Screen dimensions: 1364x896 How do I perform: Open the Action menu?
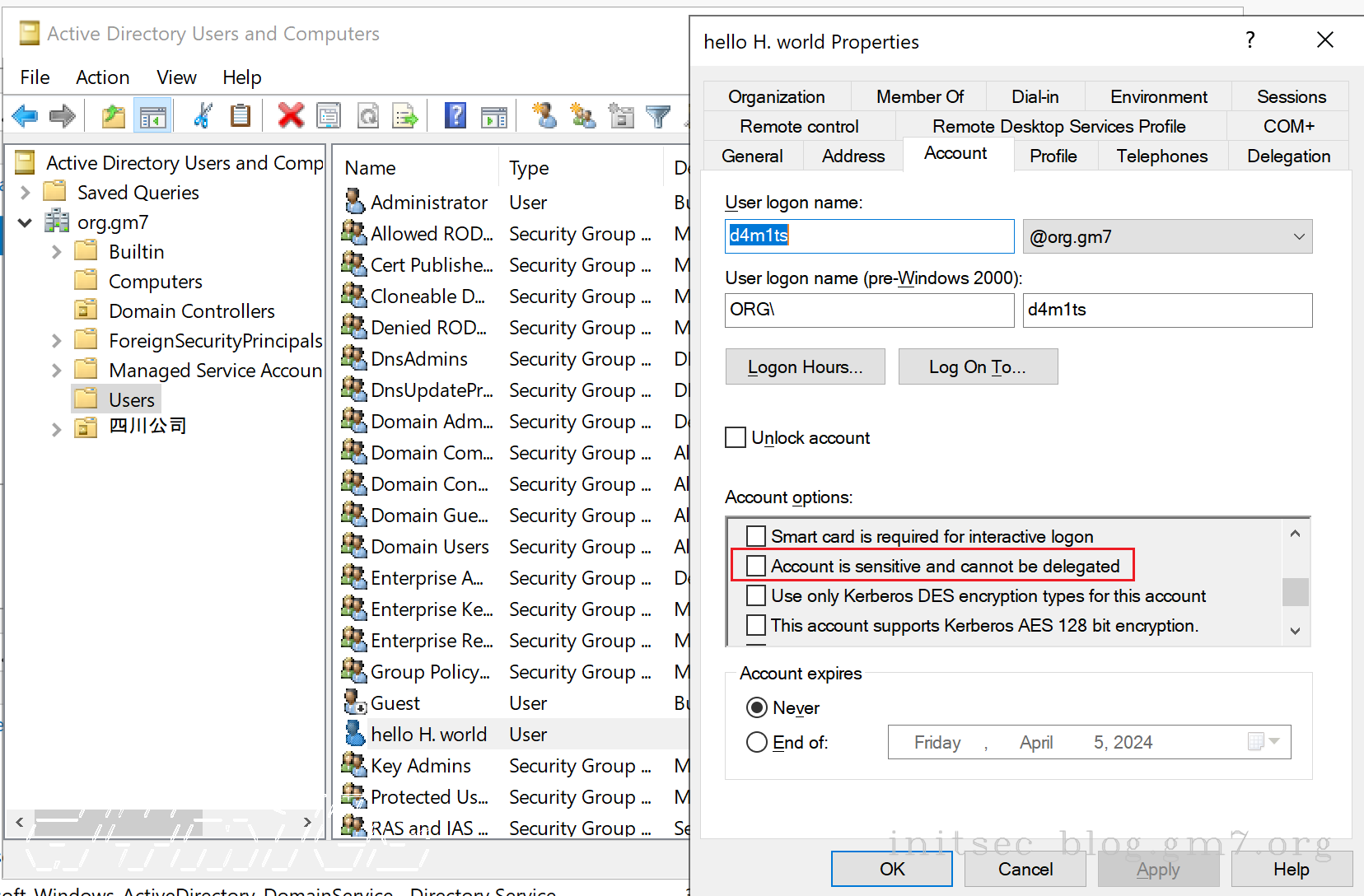pos(102,77)
